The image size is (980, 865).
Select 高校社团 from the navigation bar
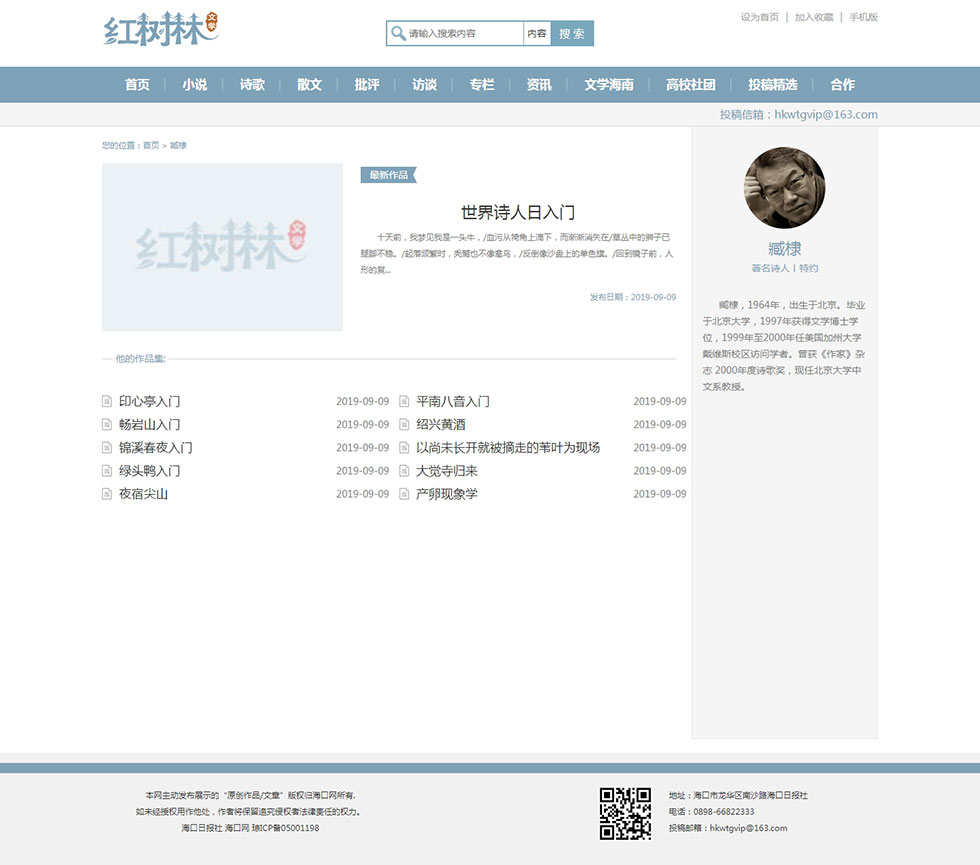click(x=691, y=85)
